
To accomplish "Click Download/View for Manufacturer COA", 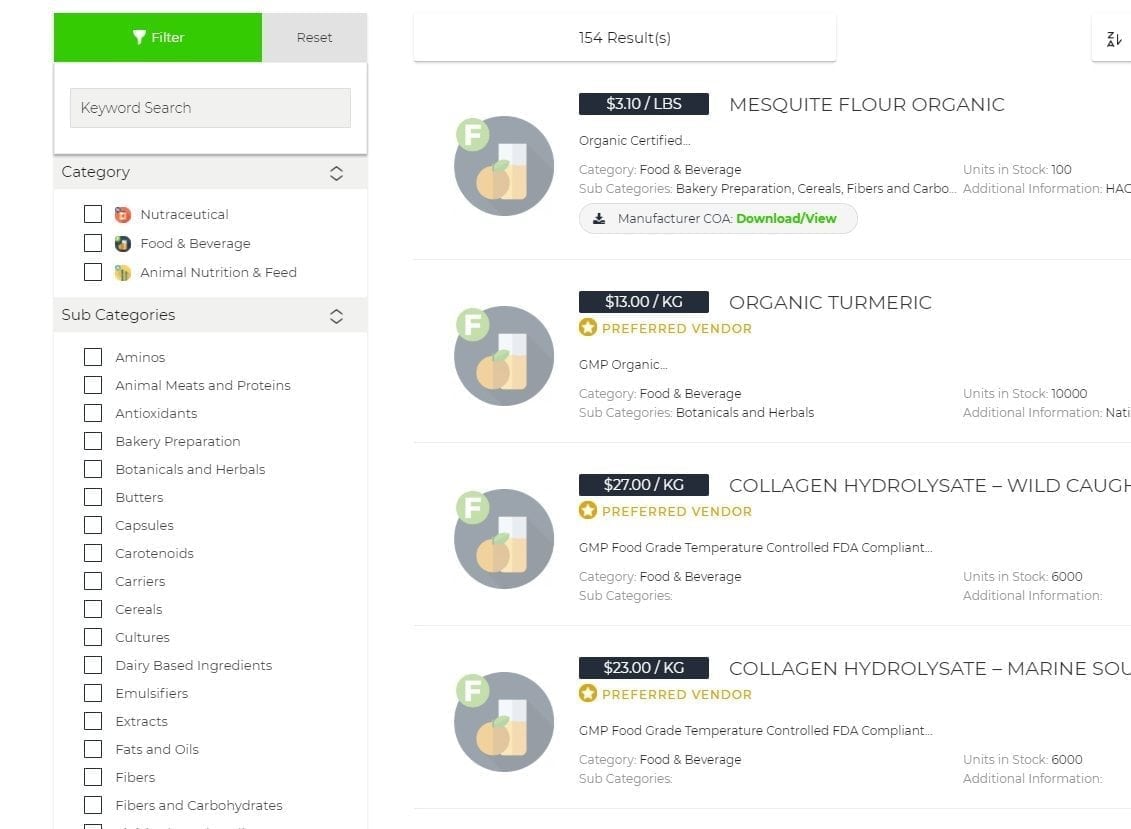I will click(786, 219).
